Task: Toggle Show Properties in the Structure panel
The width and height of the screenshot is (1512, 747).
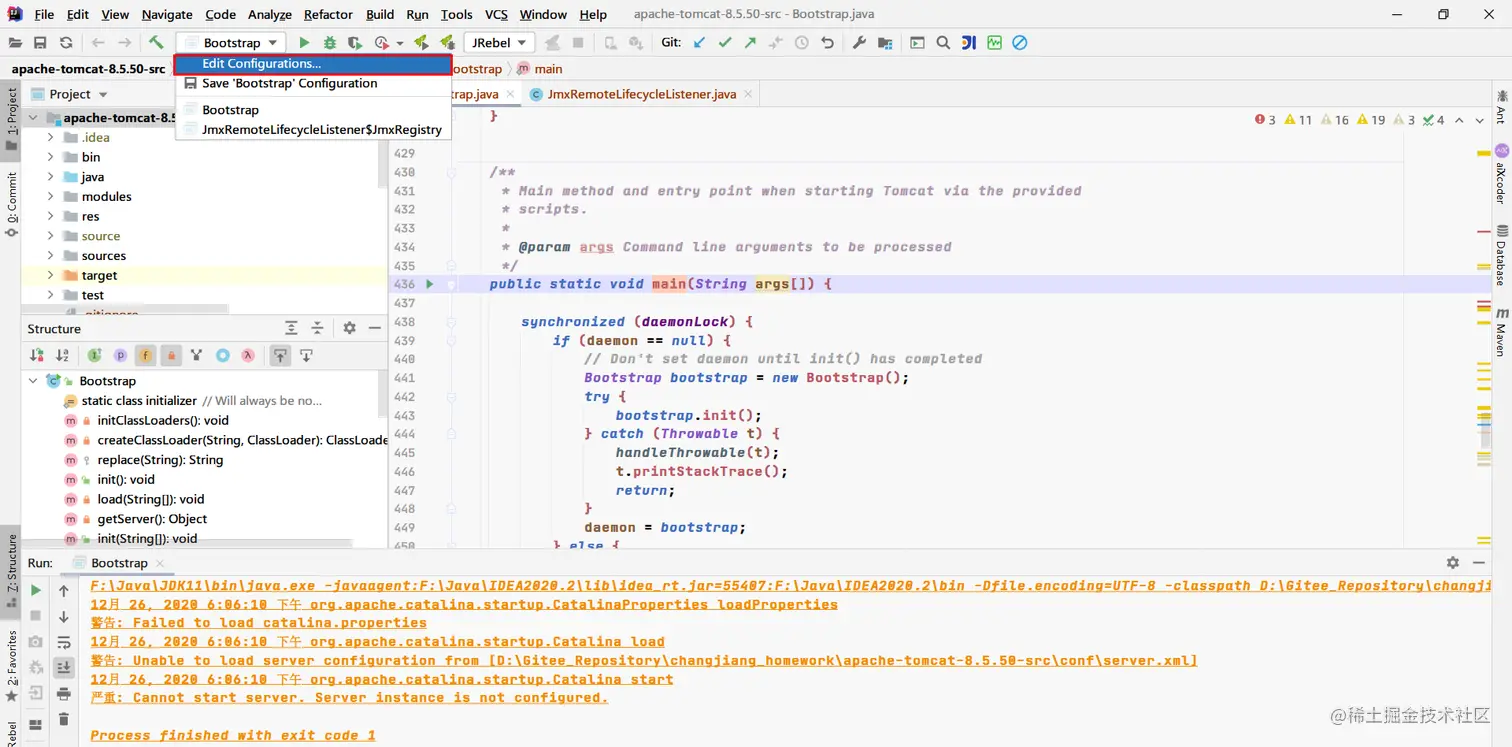Action: coord(120,355)
